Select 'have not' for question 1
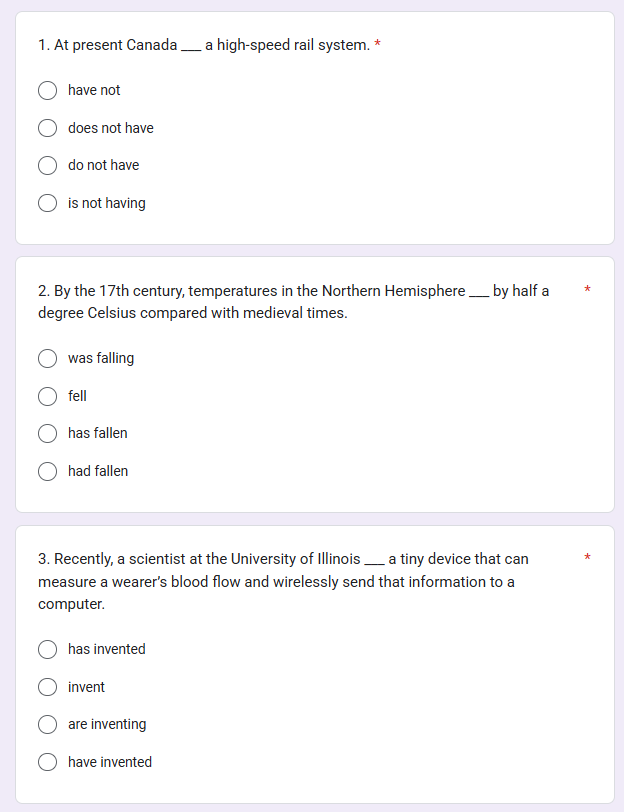This screenshot has height=812, width=624. (x=47, y=91)
